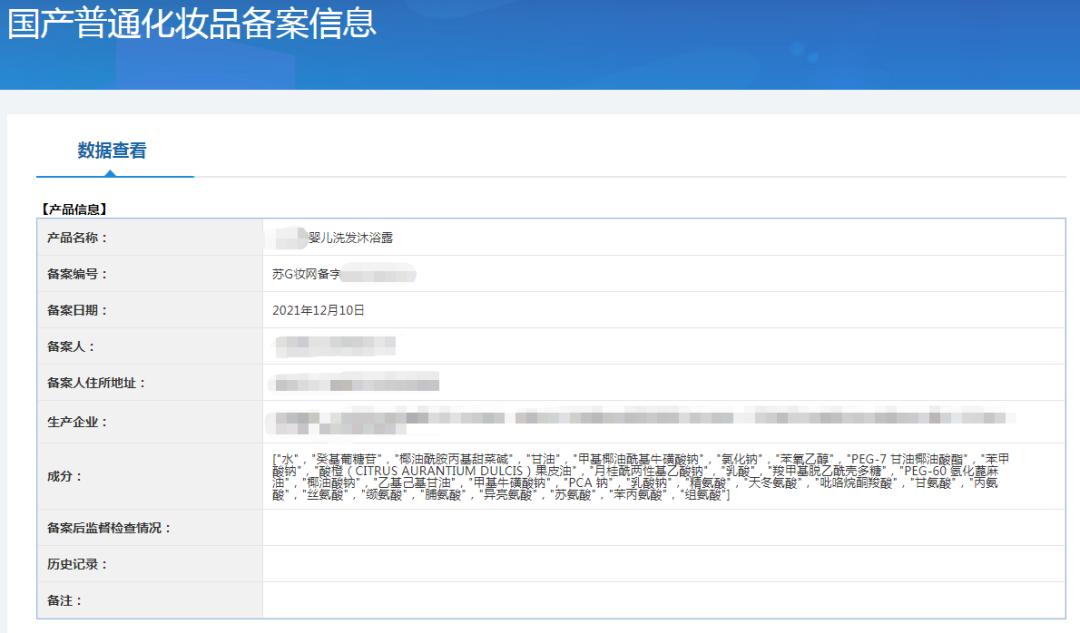Click the 备案日期 row label
1080x633 pixels.
click(x=77, y=309)
